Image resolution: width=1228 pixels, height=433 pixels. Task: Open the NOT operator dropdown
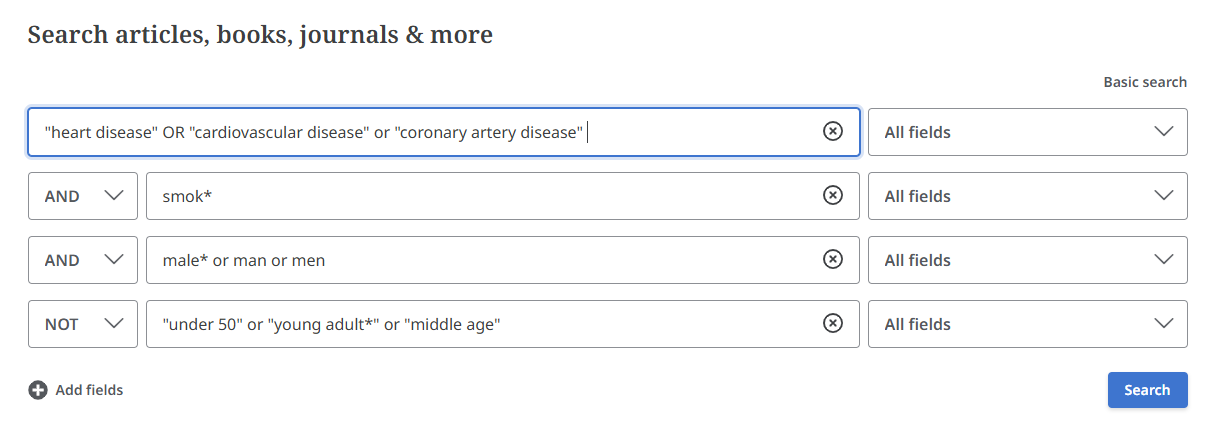[x=83, y=324]
